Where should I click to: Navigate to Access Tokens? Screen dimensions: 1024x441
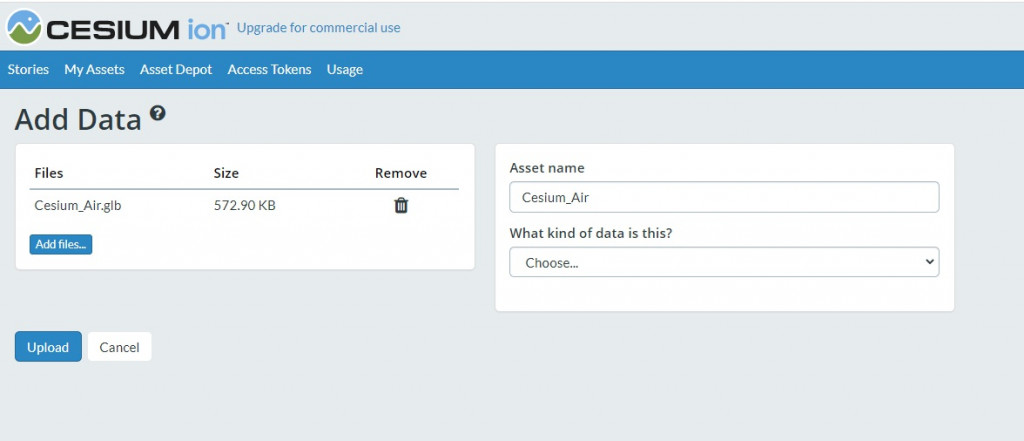click(269, 70)
